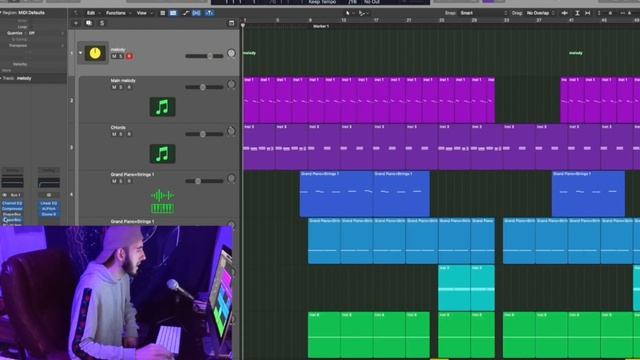640x360 pixels.
Task: Open the Channel EQ plugin slot
Action: click(x=12, y=203)
